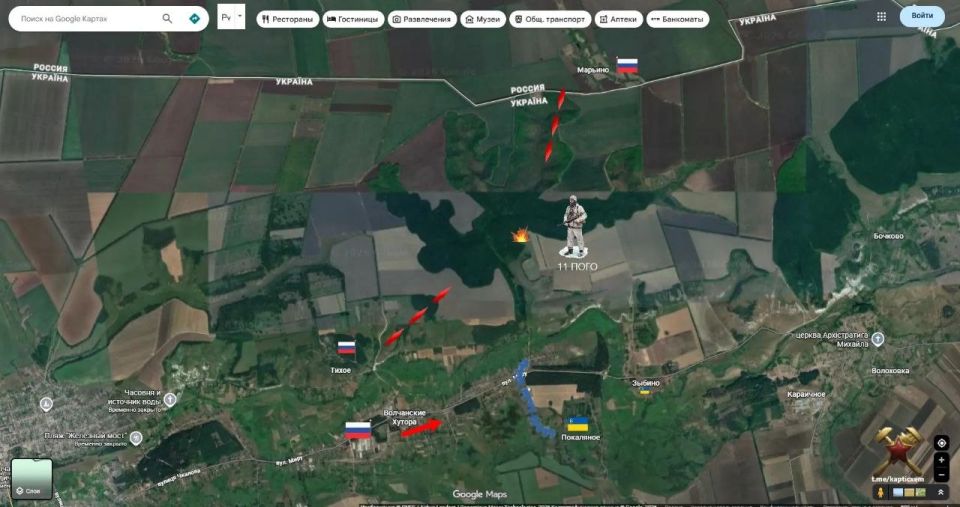Screen dimensions: 960x507
Task: Click the church Архистратига Михаила marker
Action: [877, 339]
